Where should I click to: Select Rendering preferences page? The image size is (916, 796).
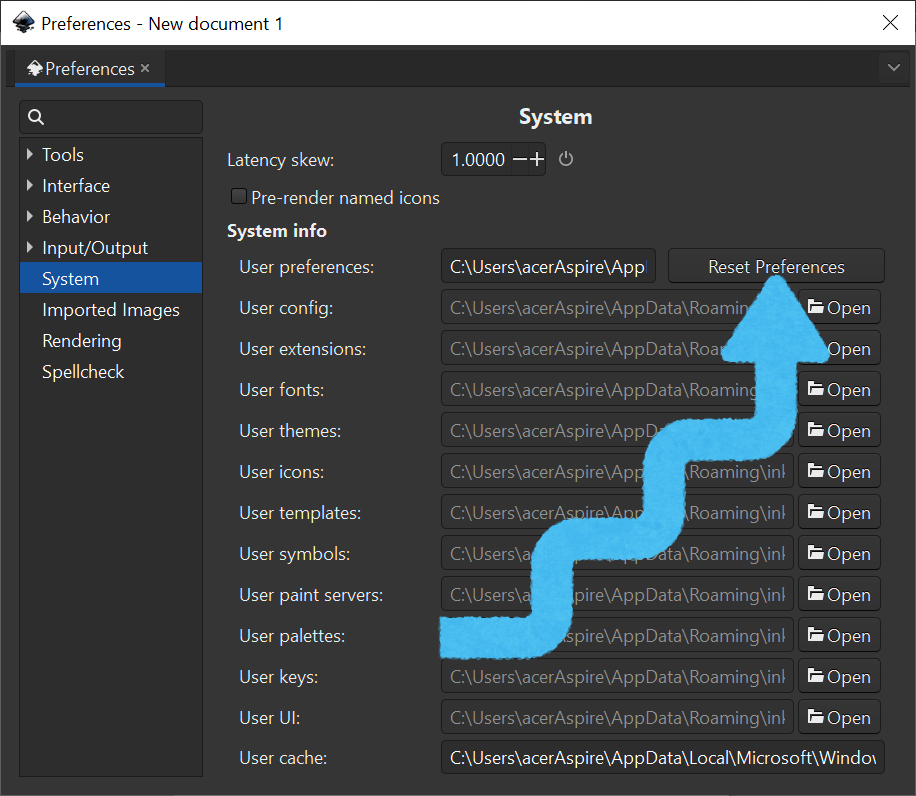click(x=81, y=341)
